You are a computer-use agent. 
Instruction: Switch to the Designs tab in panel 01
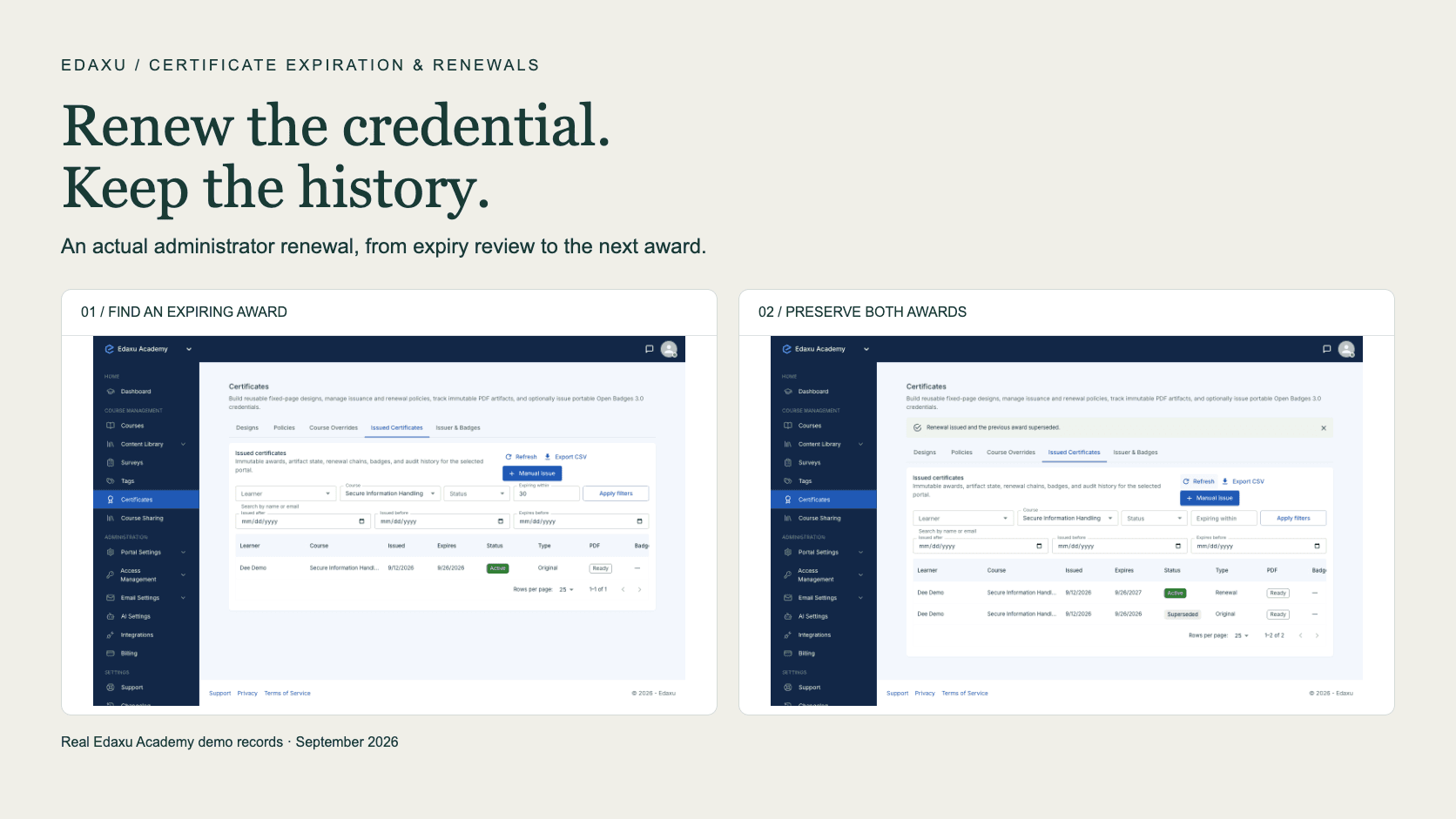click(247, 428)
